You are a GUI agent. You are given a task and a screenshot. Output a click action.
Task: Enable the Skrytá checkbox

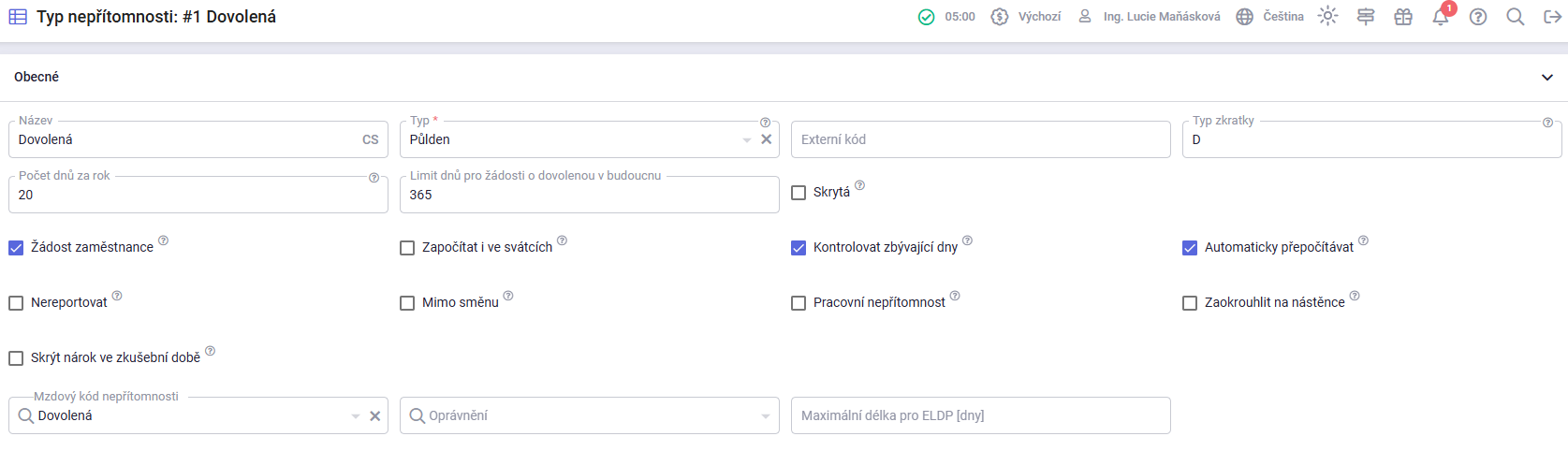pos(799,193)
